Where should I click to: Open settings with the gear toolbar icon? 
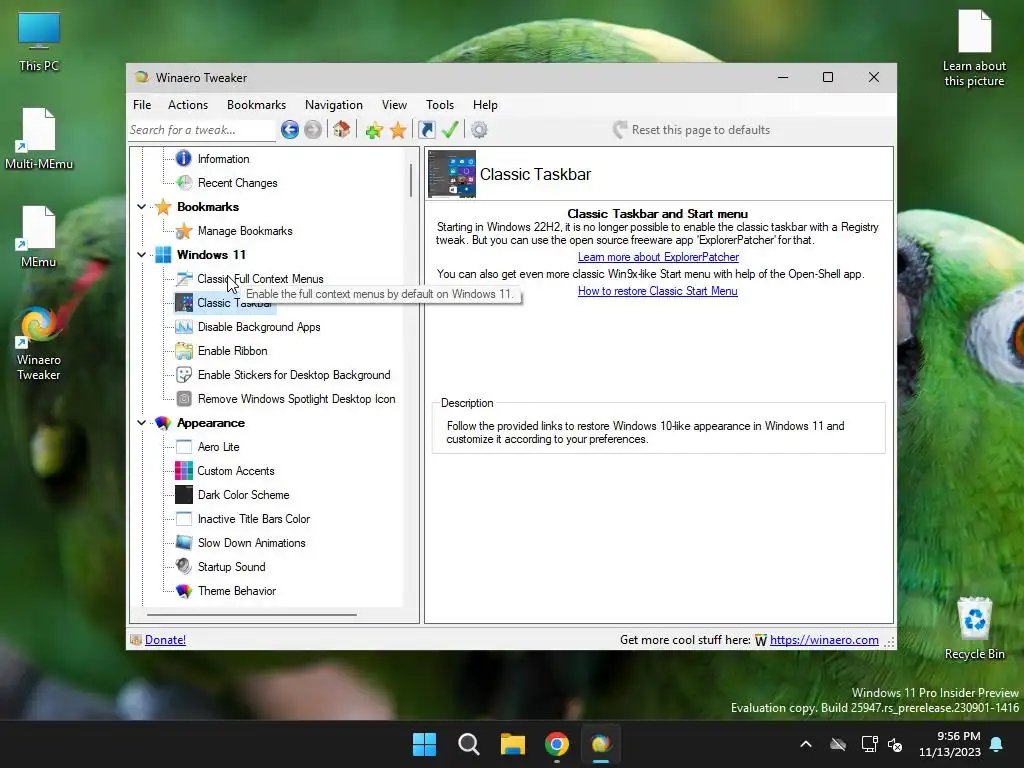point(479,130)
